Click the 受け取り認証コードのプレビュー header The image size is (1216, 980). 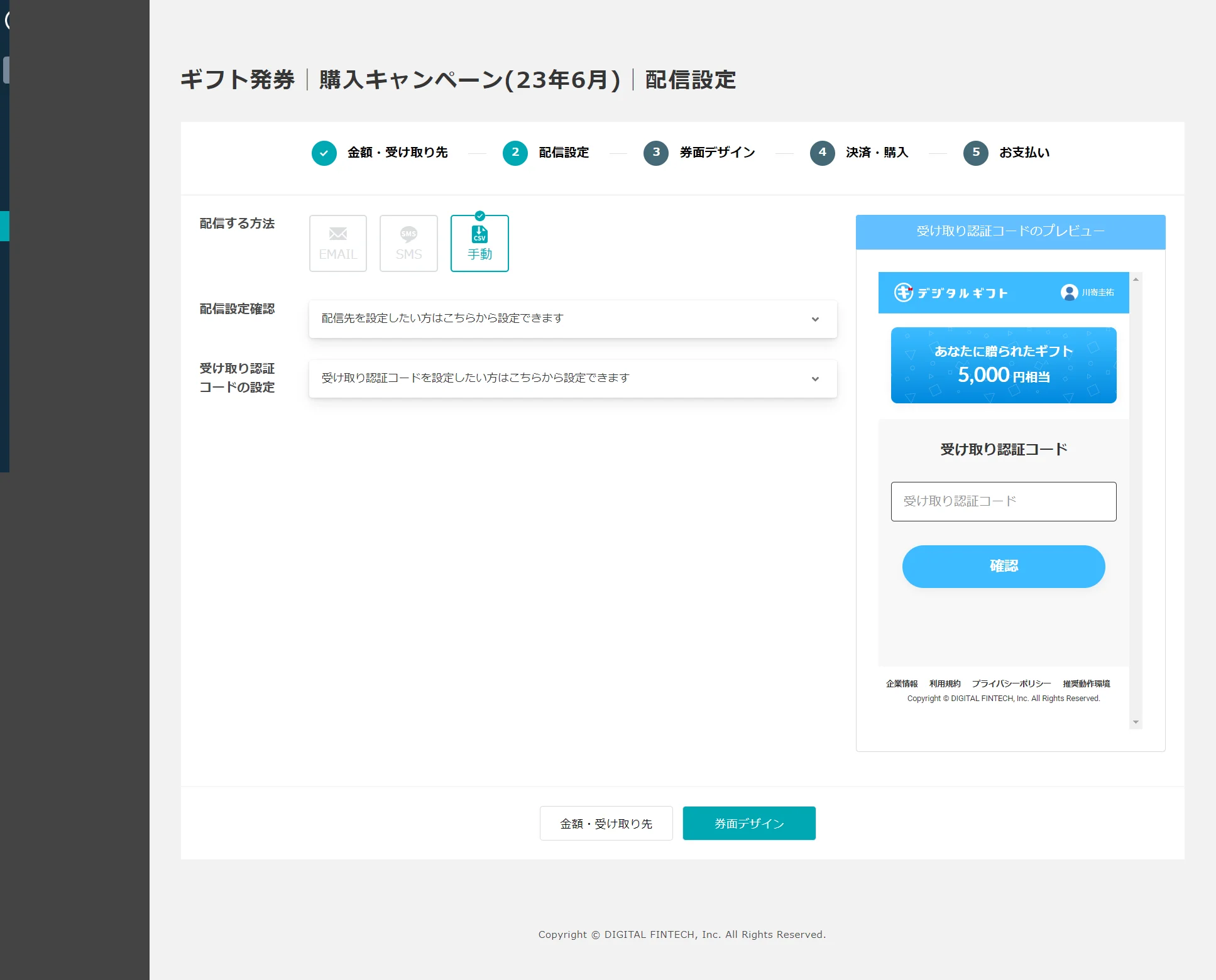1011,232
